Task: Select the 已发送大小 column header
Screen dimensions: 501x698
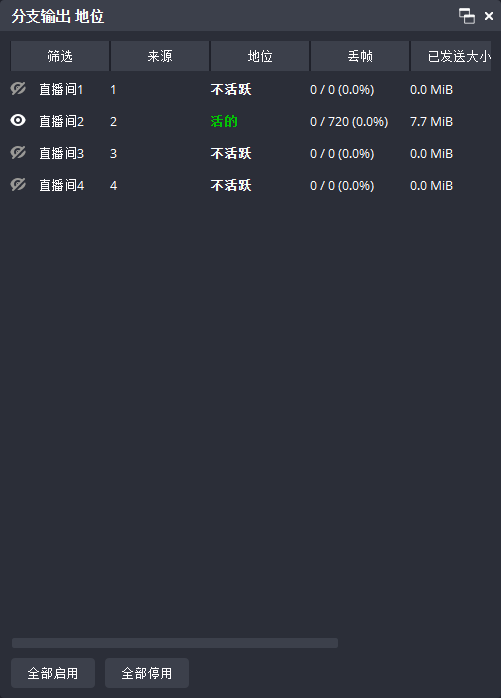Action: point(451,56)
